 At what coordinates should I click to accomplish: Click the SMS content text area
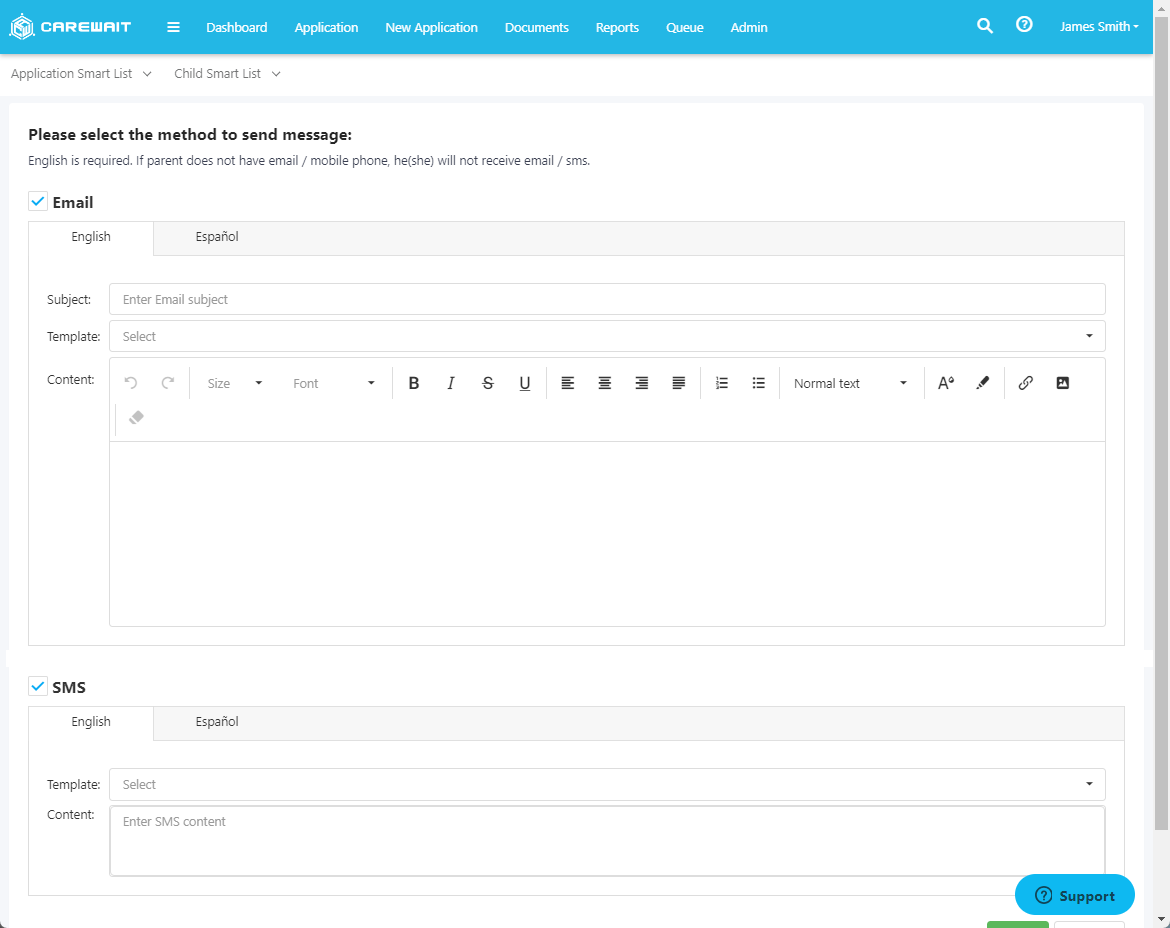coord(607,841)
